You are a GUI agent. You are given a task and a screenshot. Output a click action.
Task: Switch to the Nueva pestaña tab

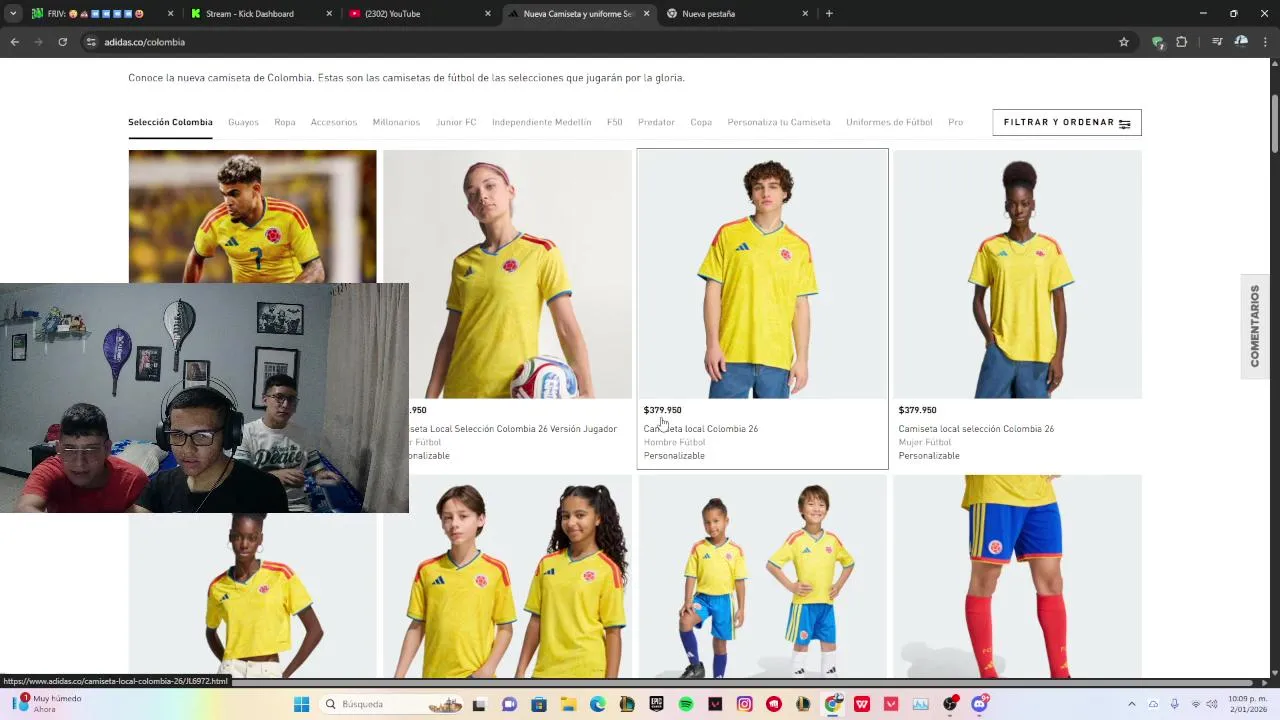point(737,14)
